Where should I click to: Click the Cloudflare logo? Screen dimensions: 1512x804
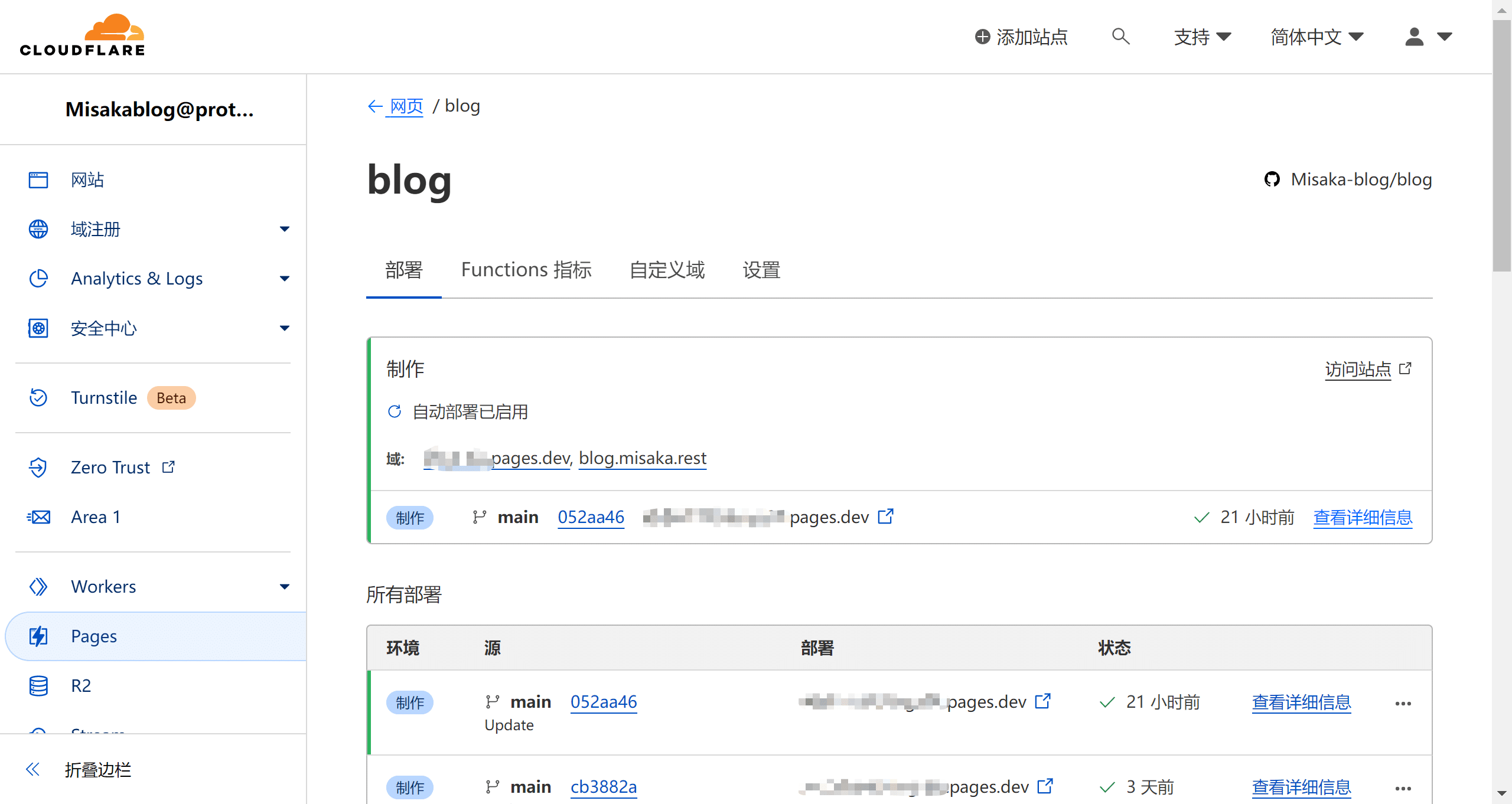pos(82,35)
